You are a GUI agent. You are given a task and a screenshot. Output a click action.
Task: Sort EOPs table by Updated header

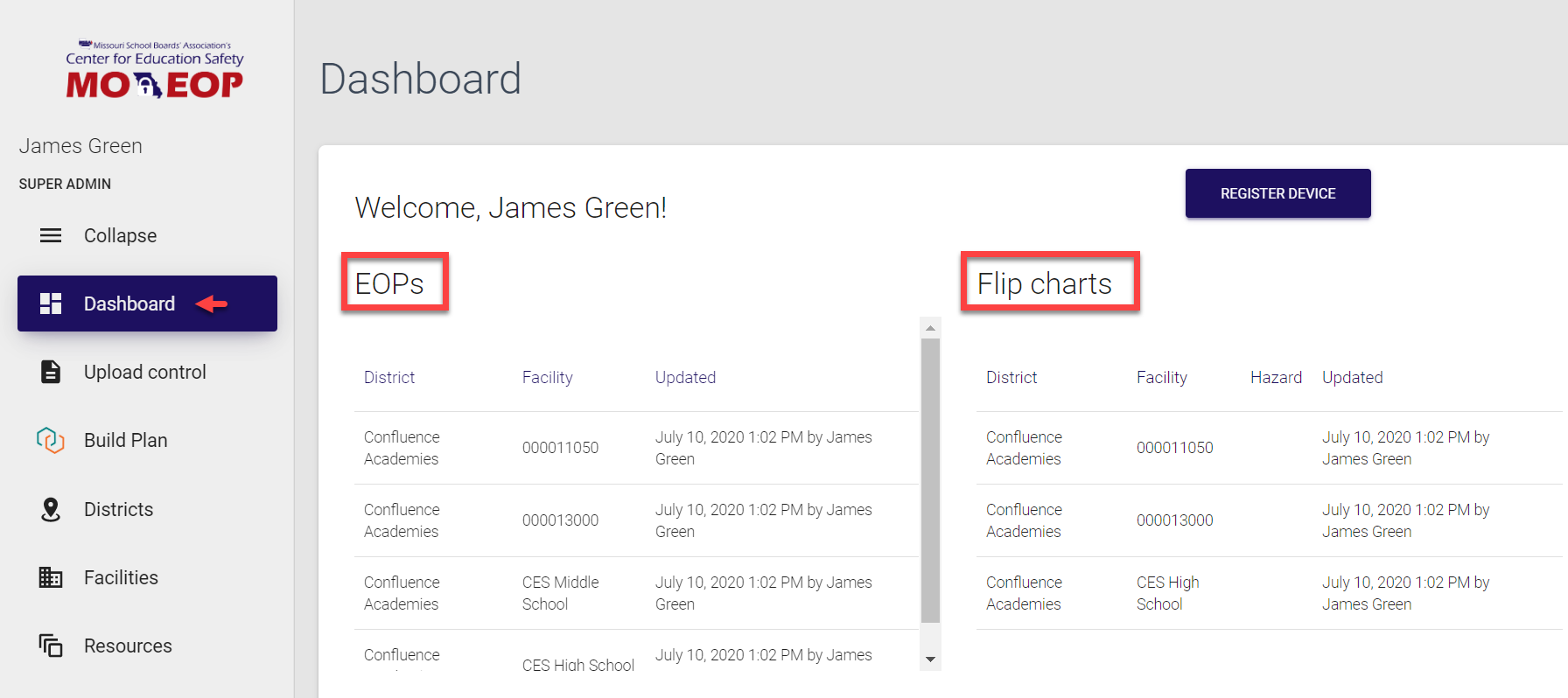tap(685, 377)
